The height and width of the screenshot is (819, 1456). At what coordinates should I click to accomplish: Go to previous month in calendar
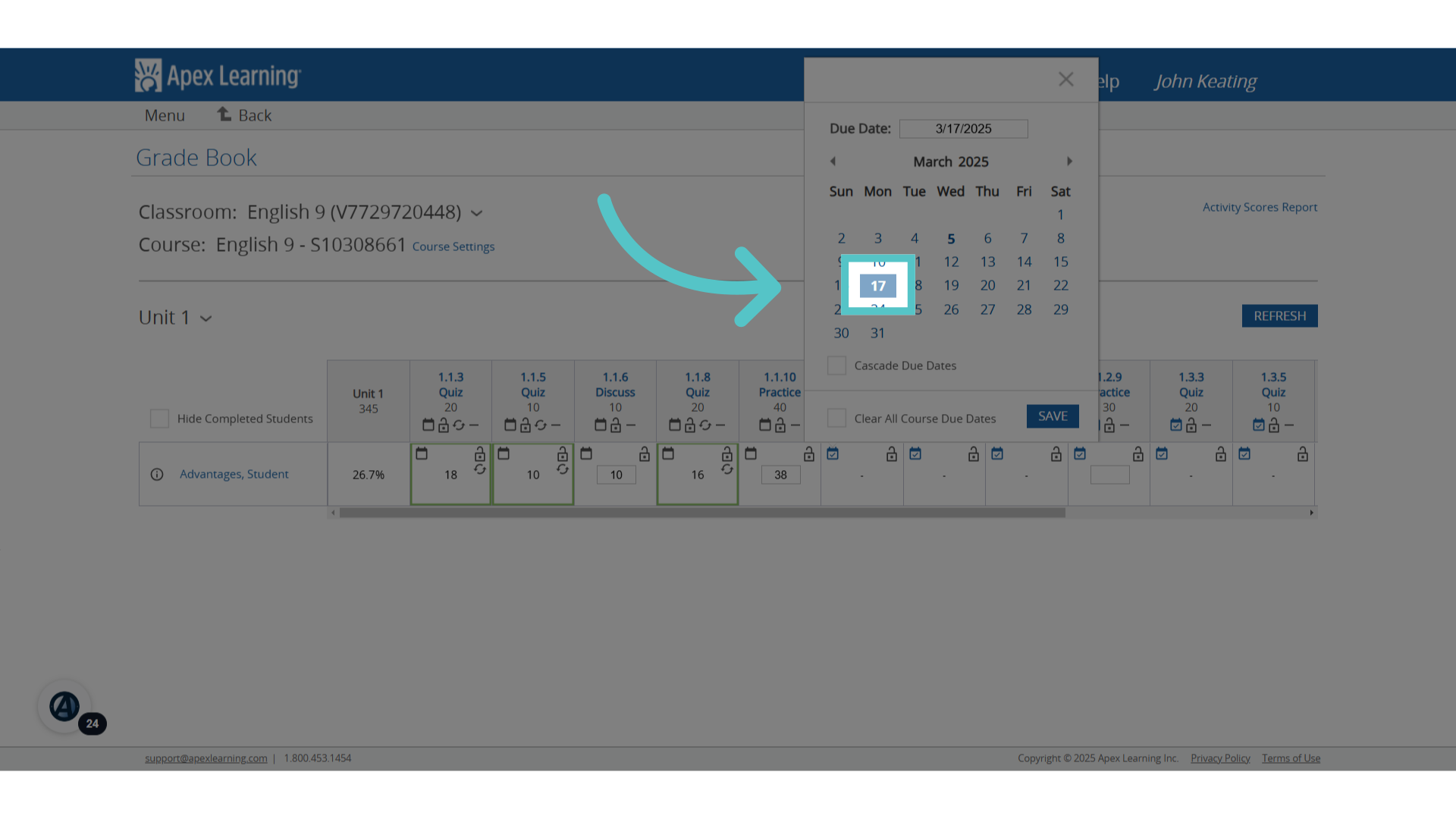click(x=833, y=162)
